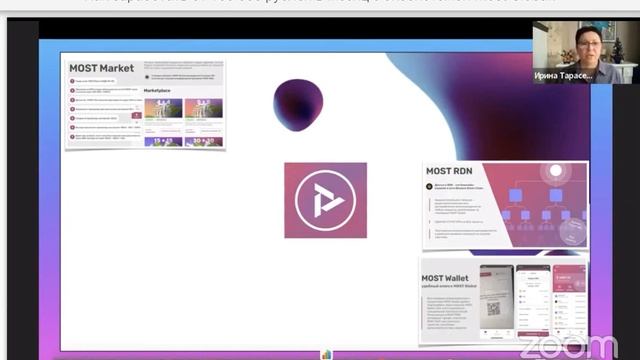Click the "MOST Wallet" heading text
This screenshot has width=640, height=360.
pos(444,278)
